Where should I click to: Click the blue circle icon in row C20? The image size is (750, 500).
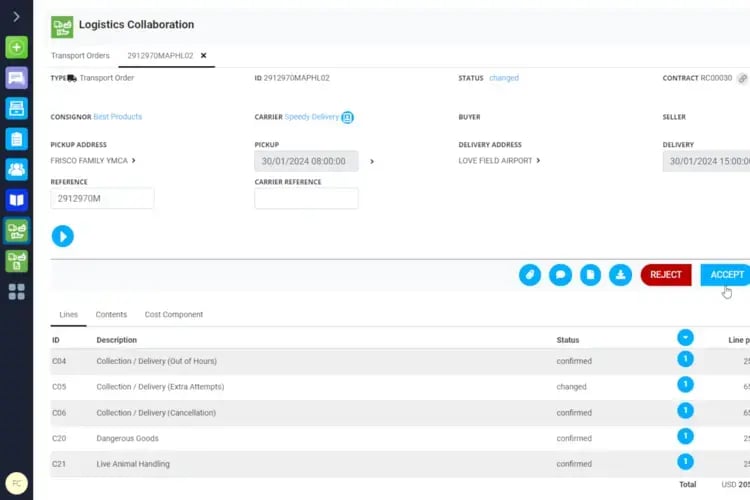685,436
